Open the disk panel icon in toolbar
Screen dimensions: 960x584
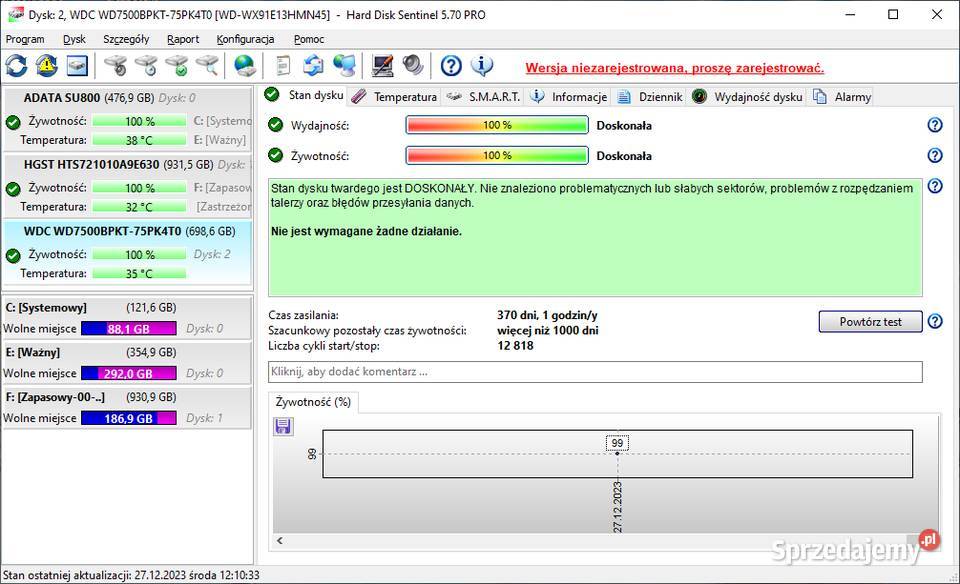click(77, 66)
